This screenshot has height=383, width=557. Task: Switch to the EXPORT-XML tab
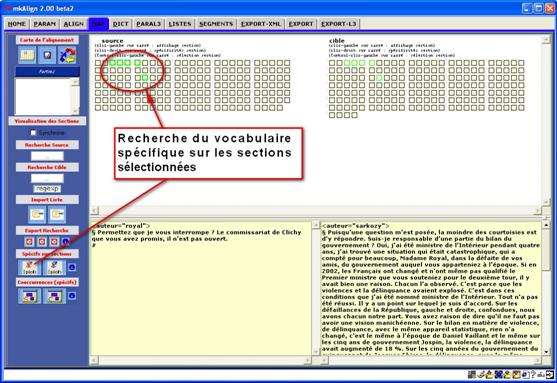pyautogui.click(x=261, y=24)
